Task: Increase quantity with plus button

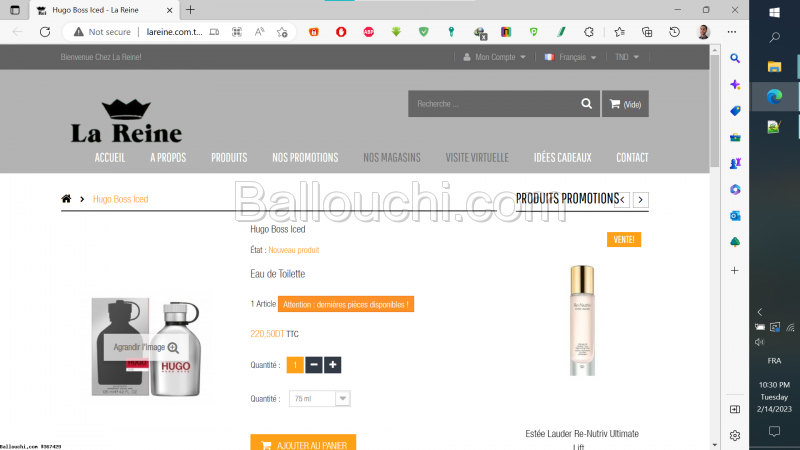Action: 333,365
